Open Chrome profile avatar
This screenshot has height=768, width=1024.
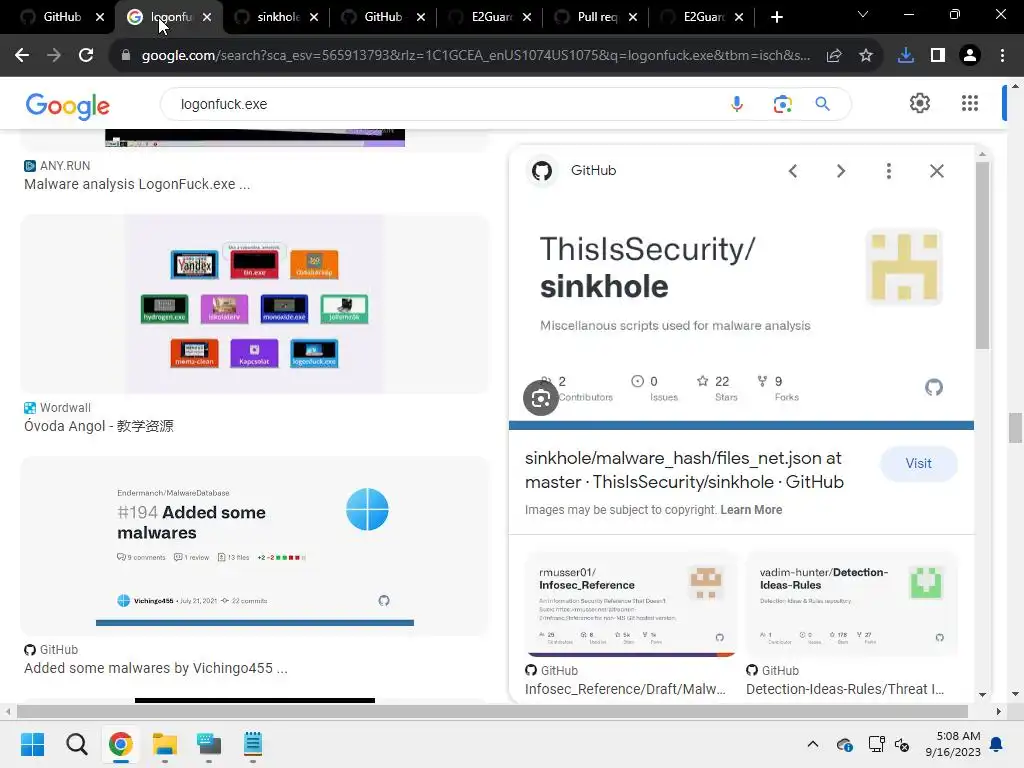pos(970,56)
